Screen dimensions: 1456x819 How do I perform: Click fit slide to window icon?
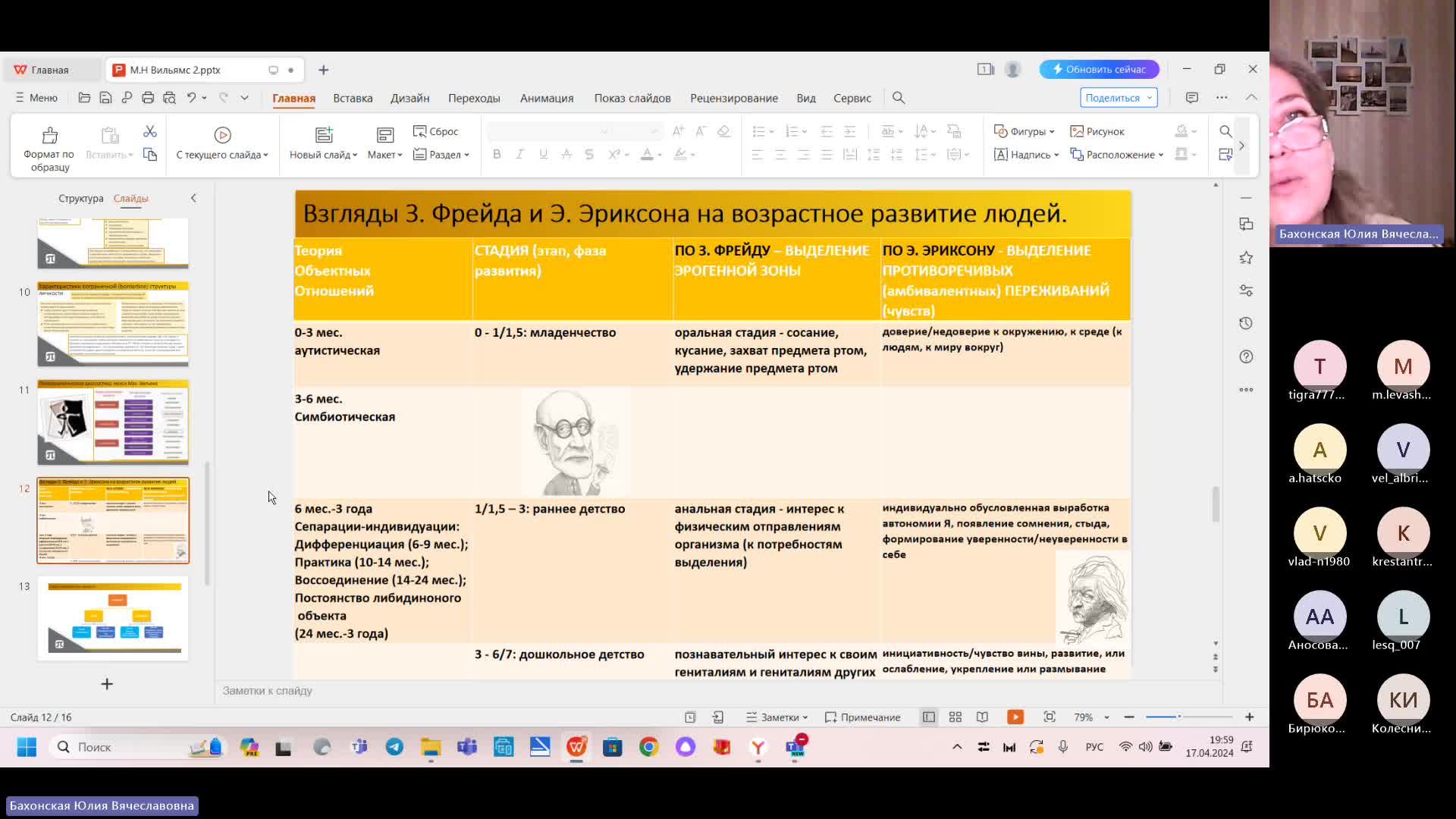(1050, 717)
